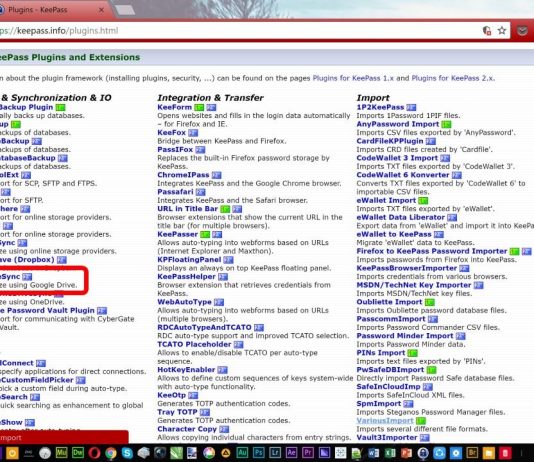This screenshot has height=462, width=534.
Task: Click the address bar showing keepass.info/plugins.html
Action: tap(238, 31)
